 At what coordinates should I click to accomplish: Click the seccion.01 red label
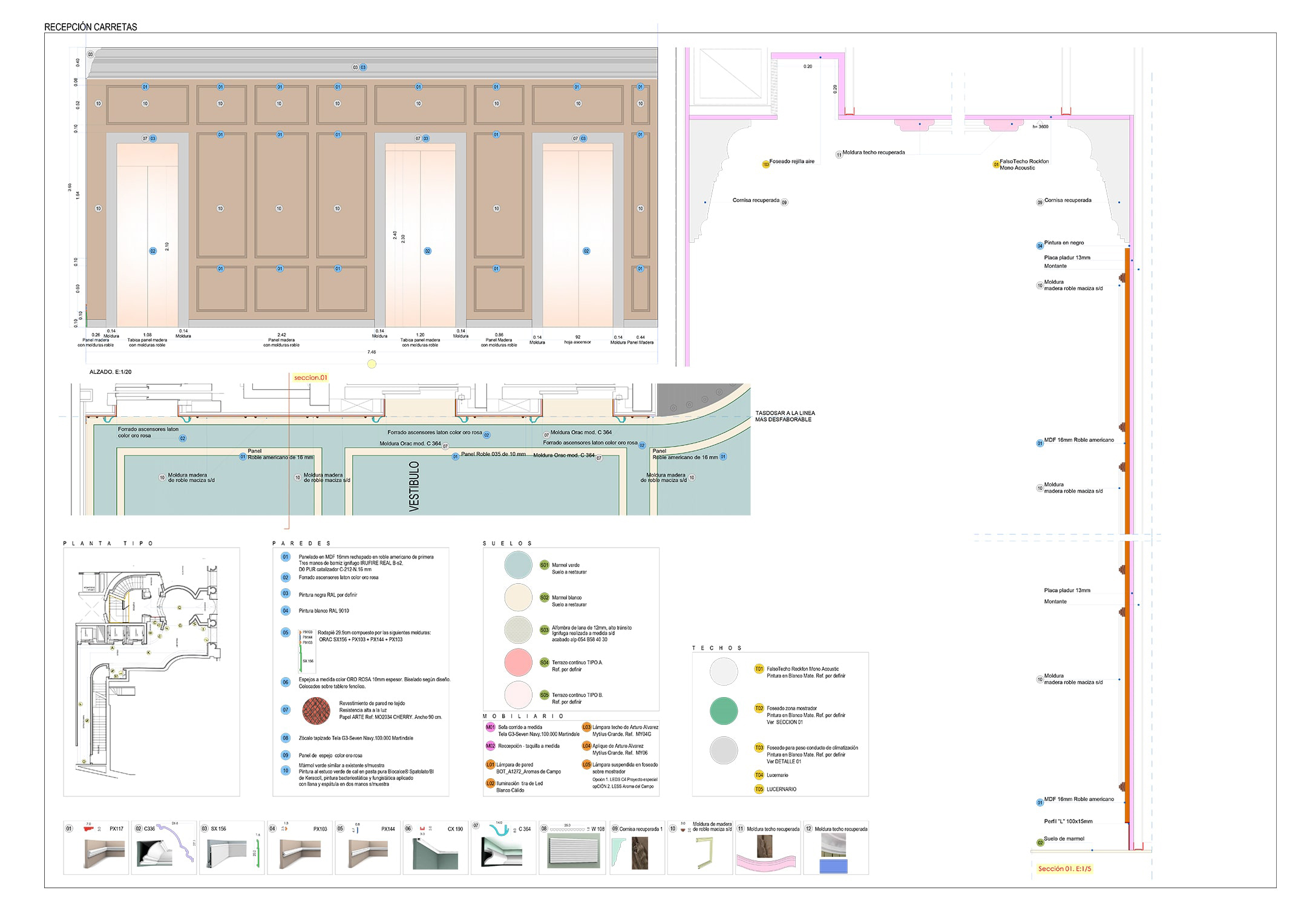point(310,378)
